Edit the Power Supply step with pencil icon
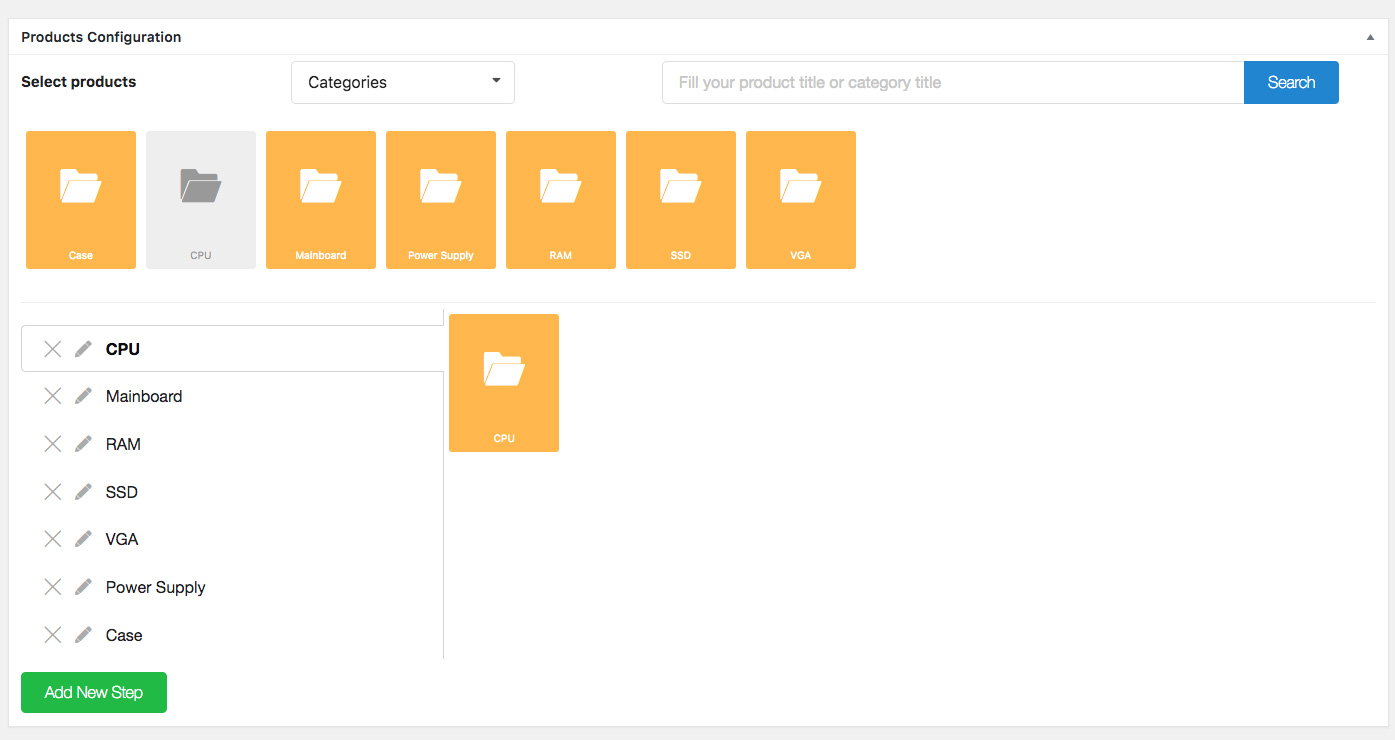The image size is (1395, 740). (84, 587)
